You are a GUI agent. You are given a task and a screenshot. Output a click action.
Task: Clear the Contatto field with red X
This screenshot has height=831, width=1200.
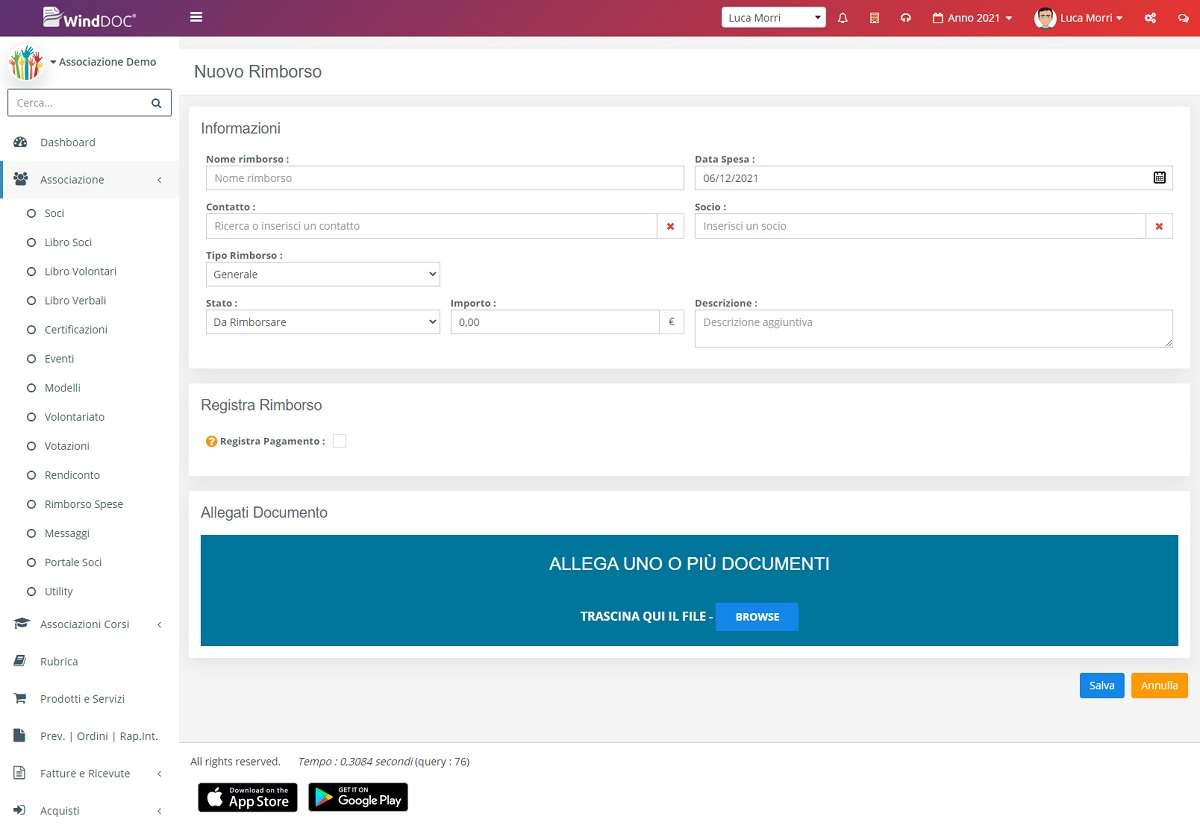pyautogui.click(x=670, y=226)
